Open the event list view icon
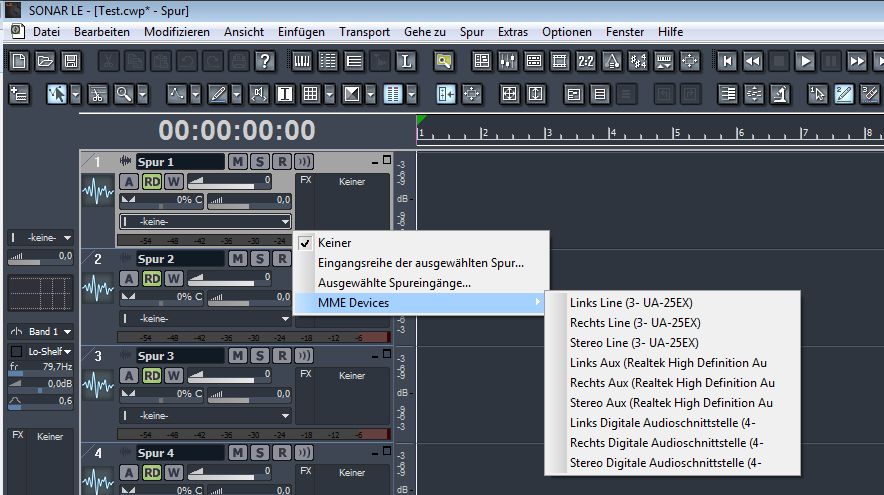Image resolution: width=884 pixels, height=495 pixels. (328, 61)
